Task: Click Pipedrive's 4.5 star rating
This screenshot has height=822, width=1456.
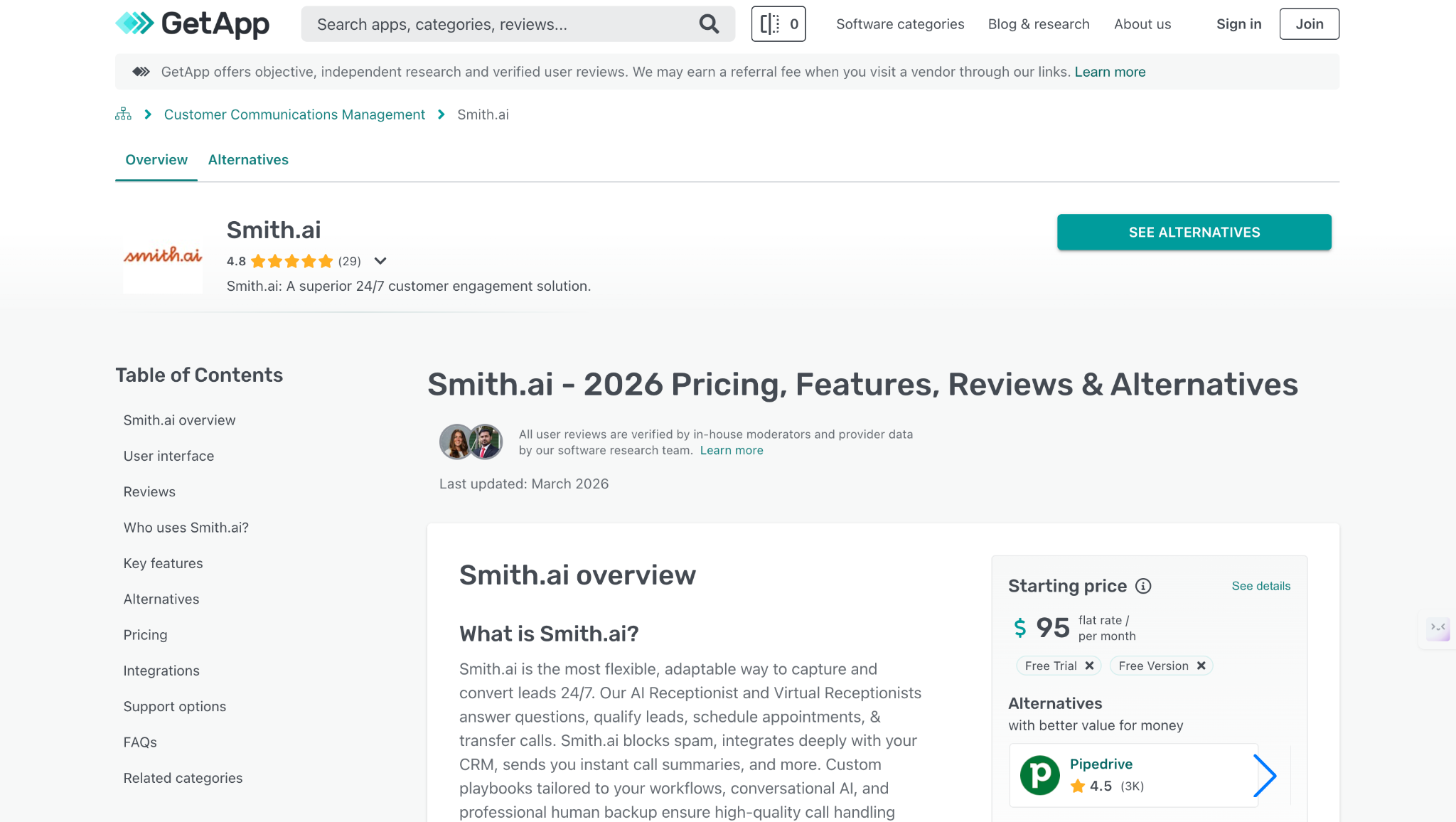Action: (x=1091, y=786)
